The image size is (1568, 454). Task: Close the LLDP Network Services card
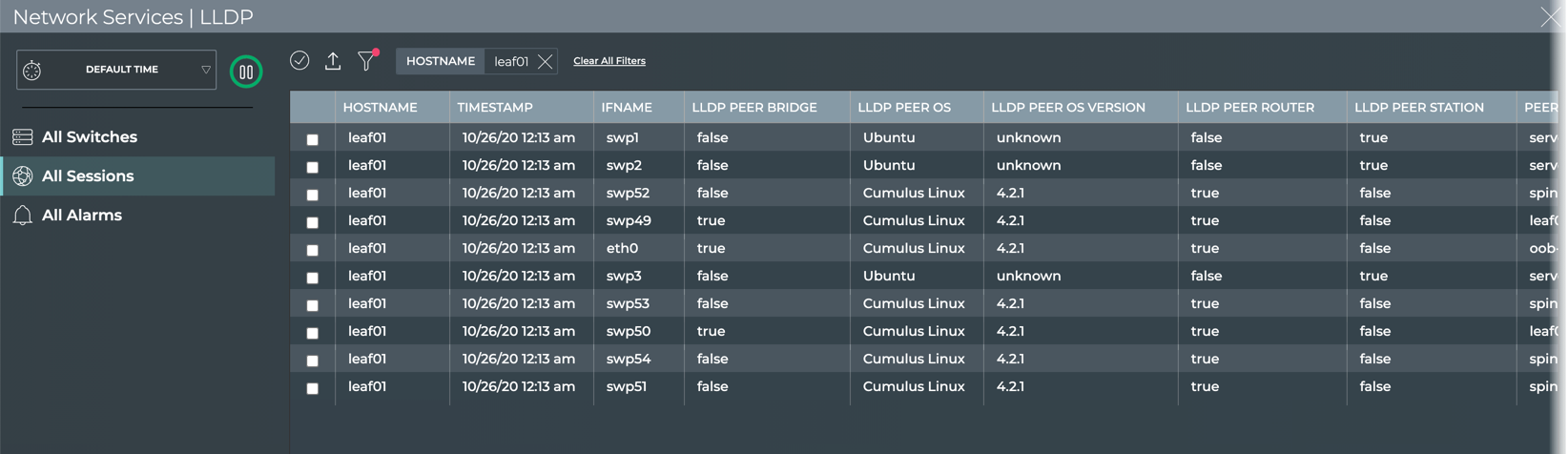[x=1550, y=17]
